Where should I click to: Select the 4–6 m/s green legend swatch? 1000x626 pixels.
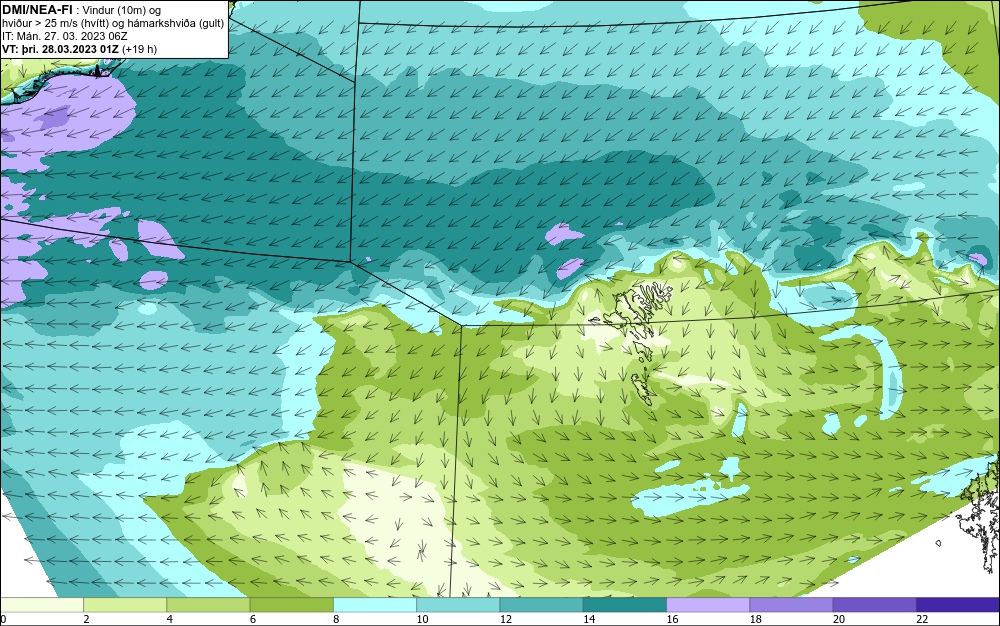click(208, 605)
